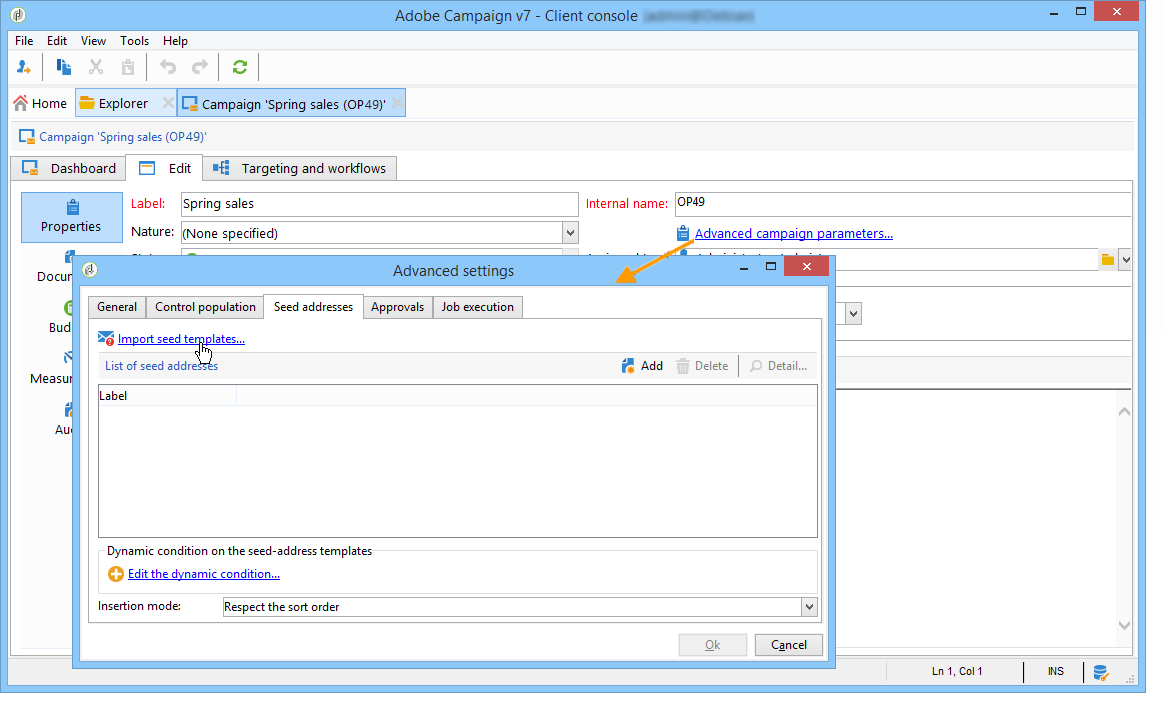Click the Campaign 'Spring sales (OP49)' breadcrumb link
1162x708 pixels.
click(x=123, y=136)
